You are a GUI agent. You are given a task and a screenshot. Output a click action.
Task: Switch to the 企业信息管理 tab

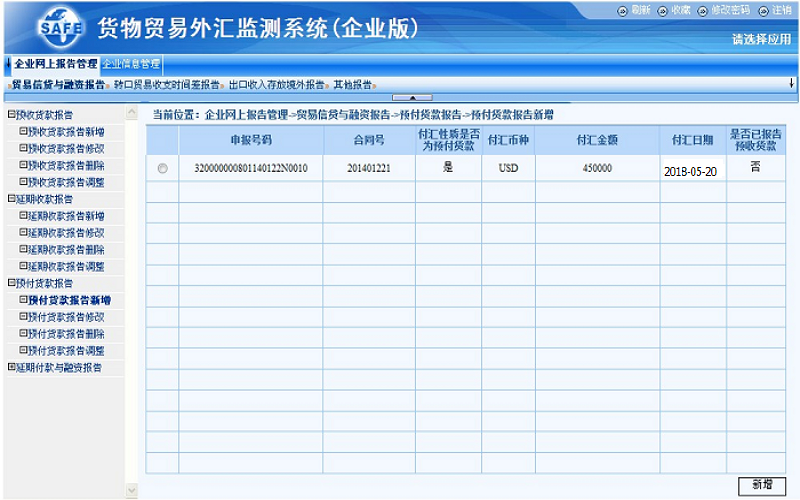[x=131, y=64]
